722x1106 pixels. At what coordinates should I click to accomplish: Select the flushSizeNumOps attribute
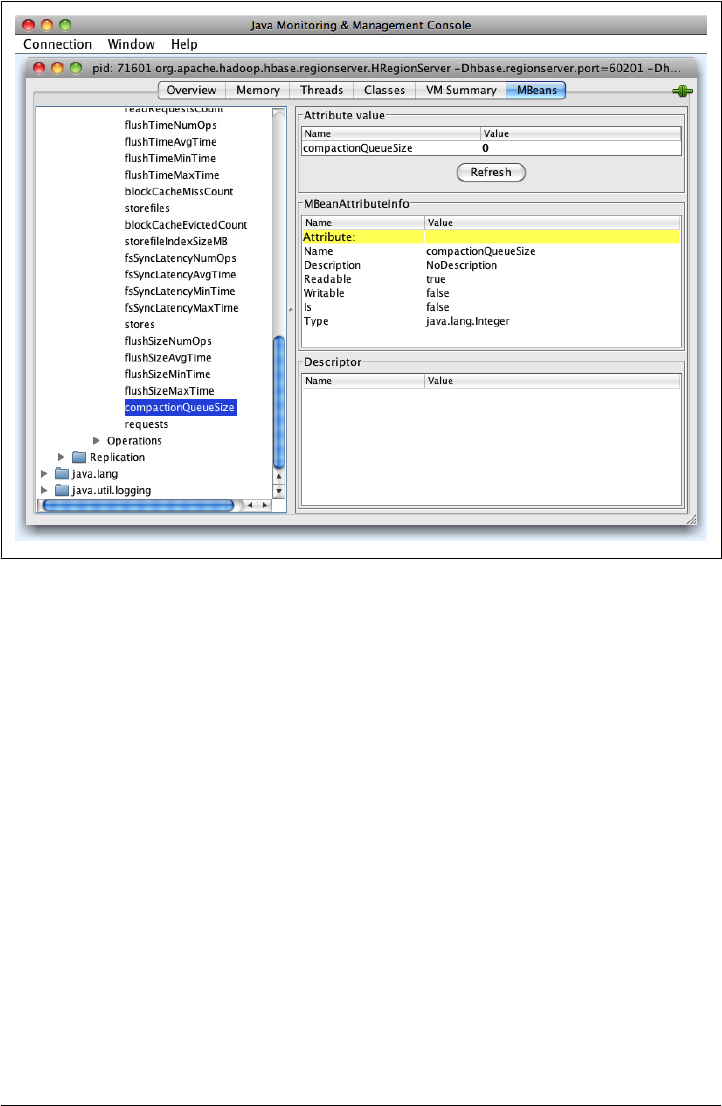pos(169,341)
